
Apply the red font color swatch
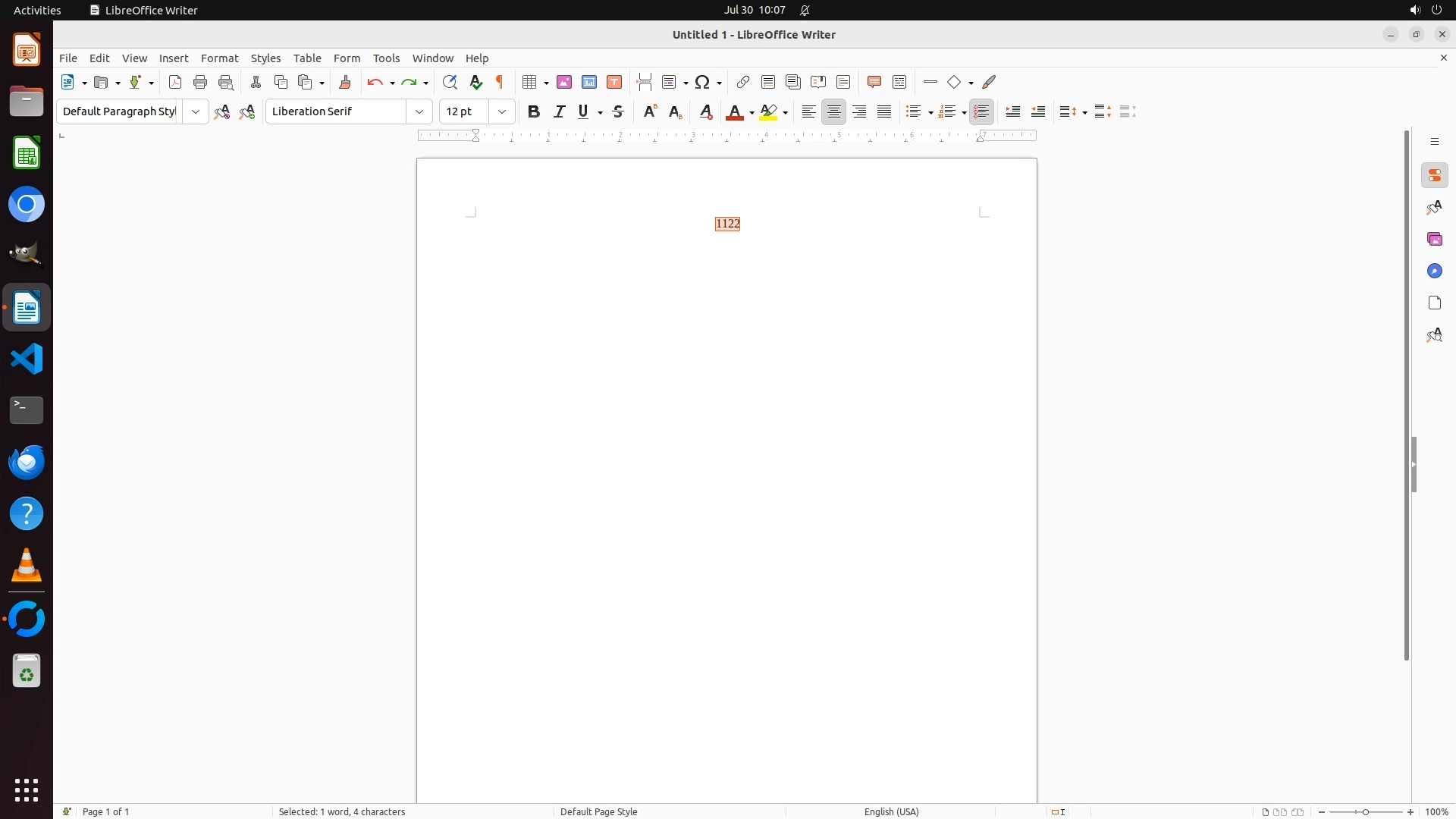[x=734, y=112]
